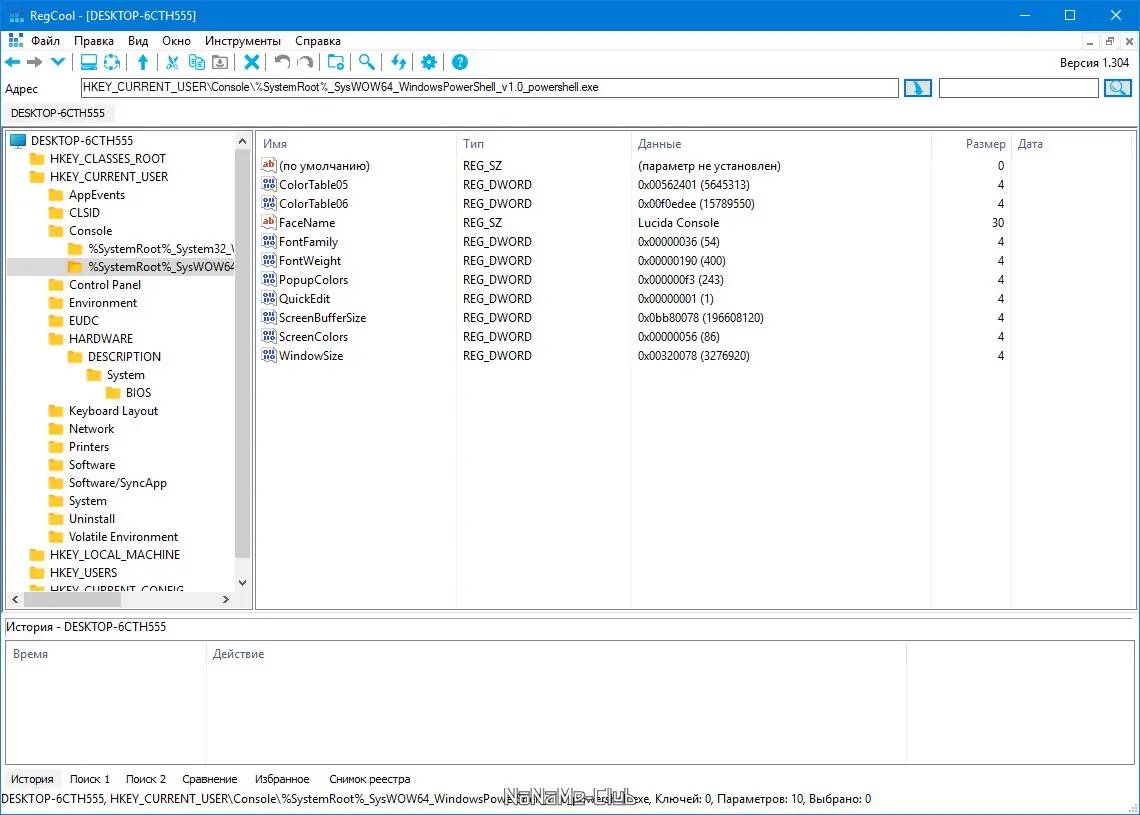Viewport: 1140px width, 815px height.
Task: Click into the Адрес path field
Action: click(489, 88)
